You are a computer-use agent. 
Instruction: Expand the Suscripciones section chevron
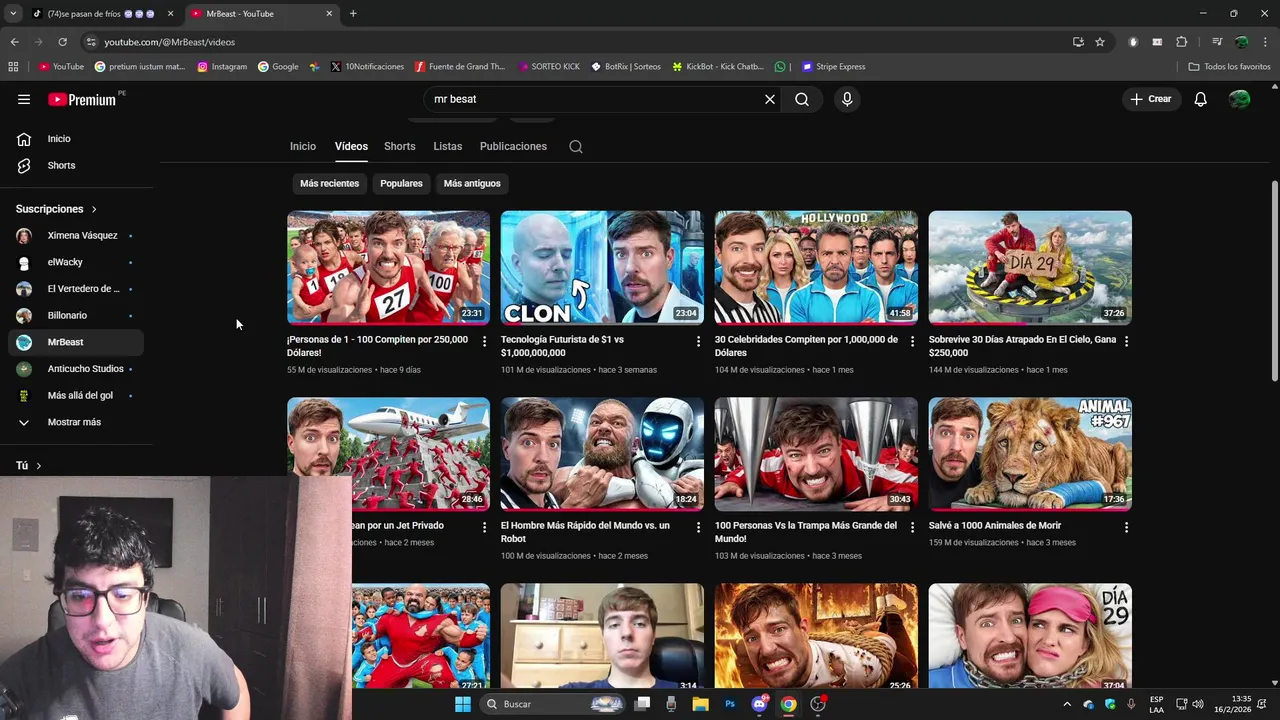tap(94, 209)
